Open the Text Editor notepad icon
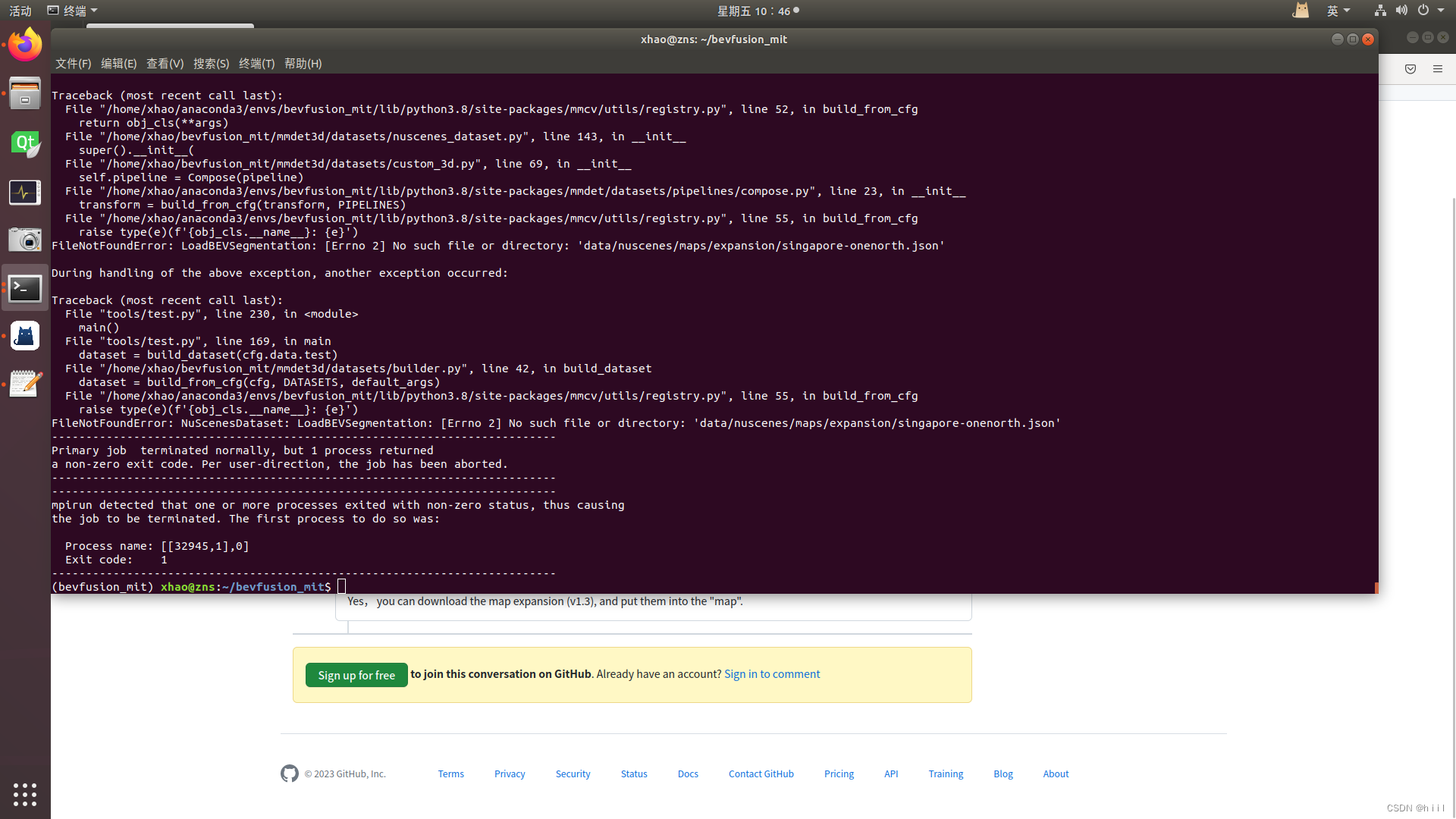Viewport: 1456px width, 819px height. coord(25,384)
